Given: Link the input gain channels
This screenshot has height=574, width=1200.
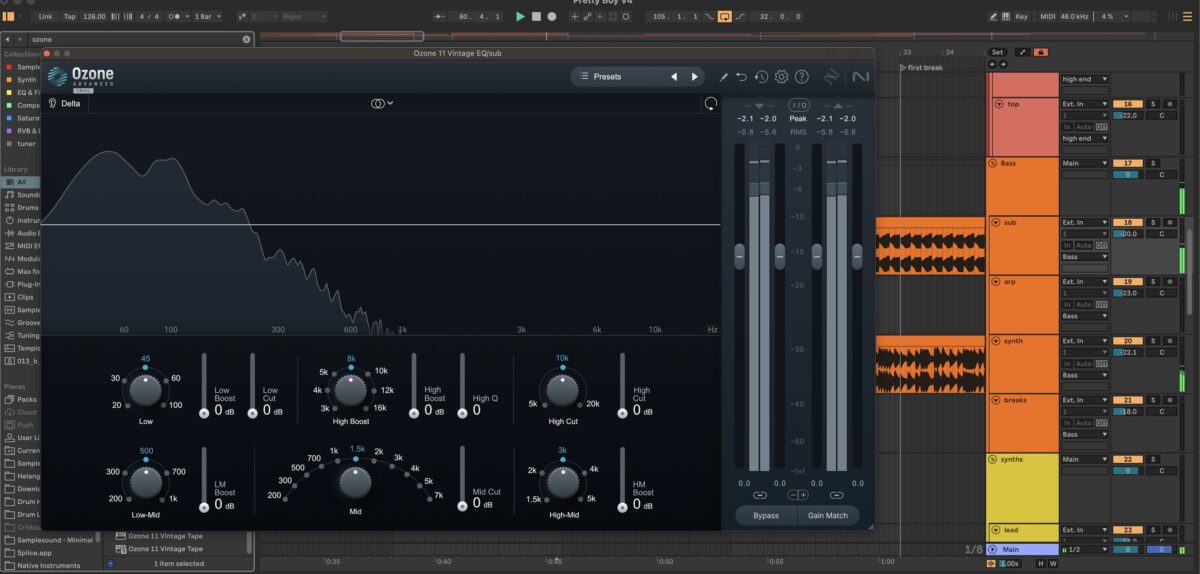Looking at the screenshot, I should (760, 495).
